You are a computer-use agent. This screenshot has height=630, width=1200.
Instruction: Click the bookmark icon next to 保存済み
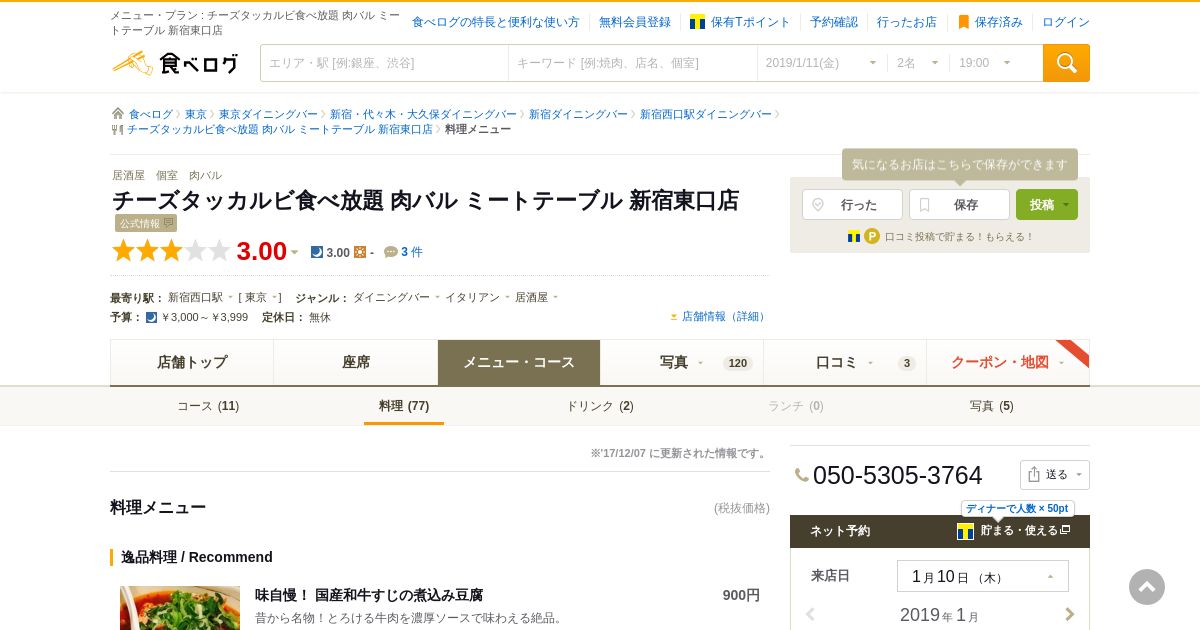(x=964, y=22)
